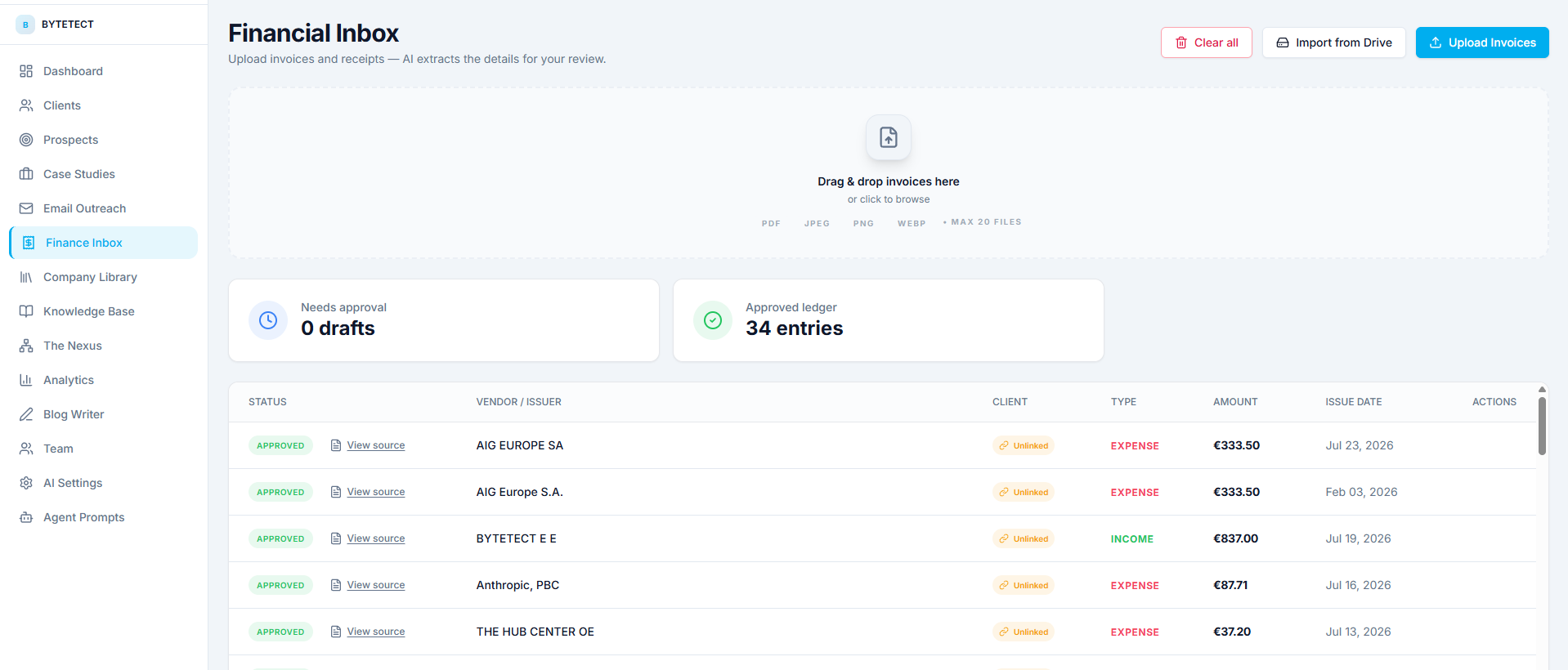Click the INCOME type label

1132,539
